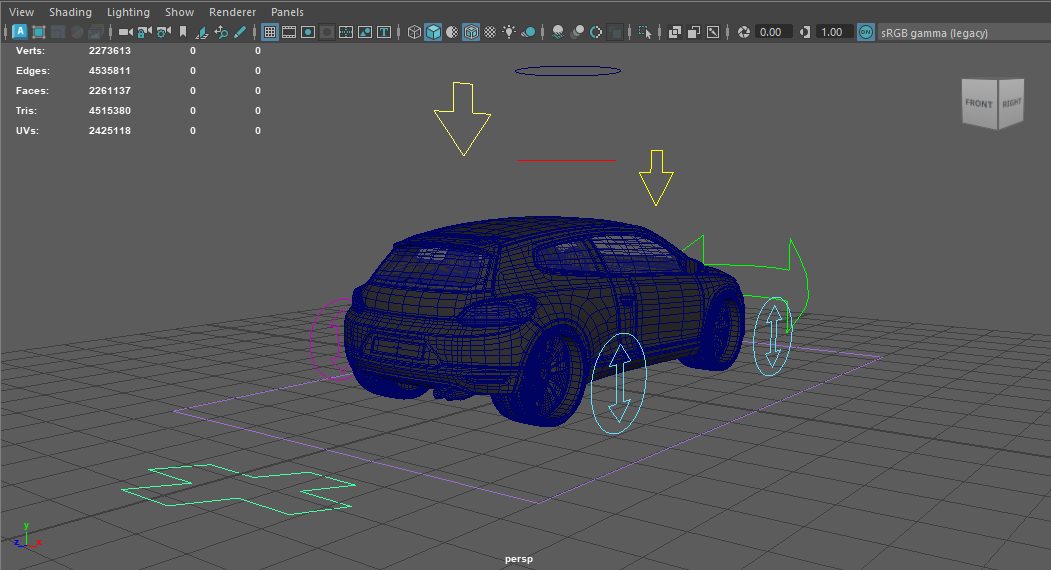The image size is (1051, 570).
Task: Click the FRONT face of the view cube
Action: (979, 104)
